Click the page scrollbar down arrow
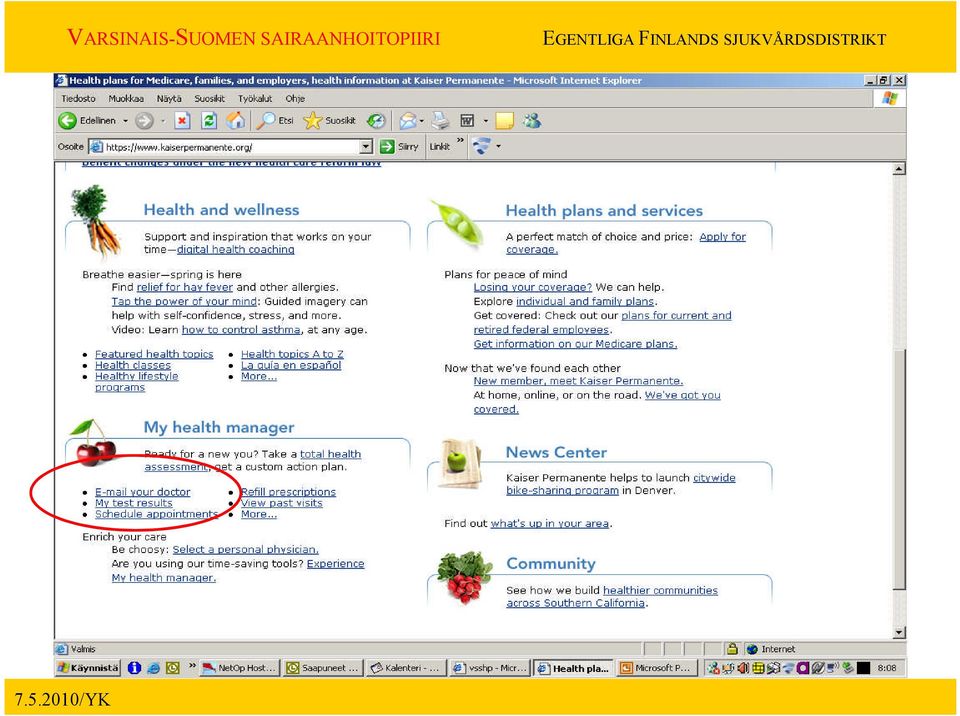This screenshot has width=960, height=716. 899,633
